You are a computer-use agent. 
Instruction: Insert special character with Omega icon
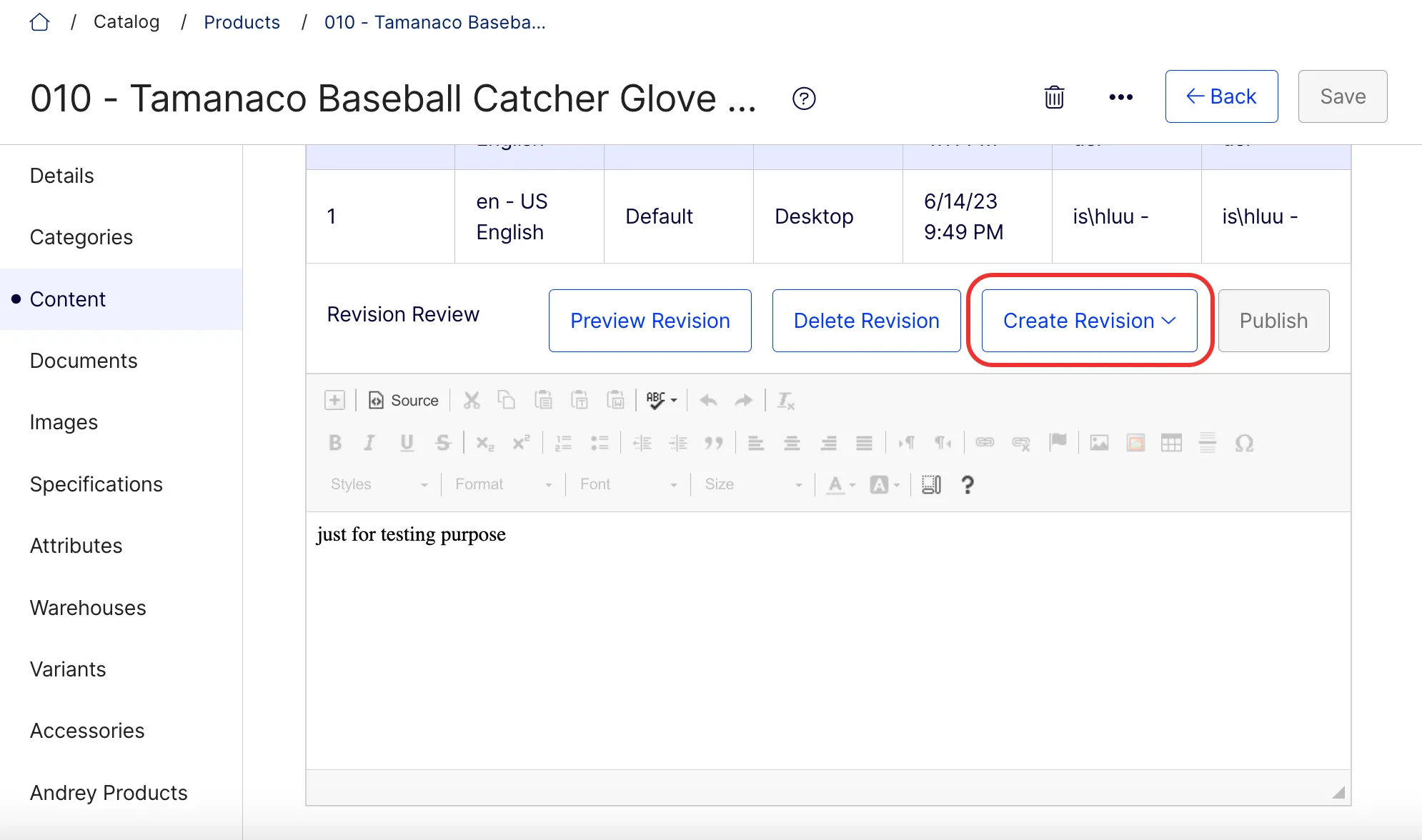point(1244,443)
